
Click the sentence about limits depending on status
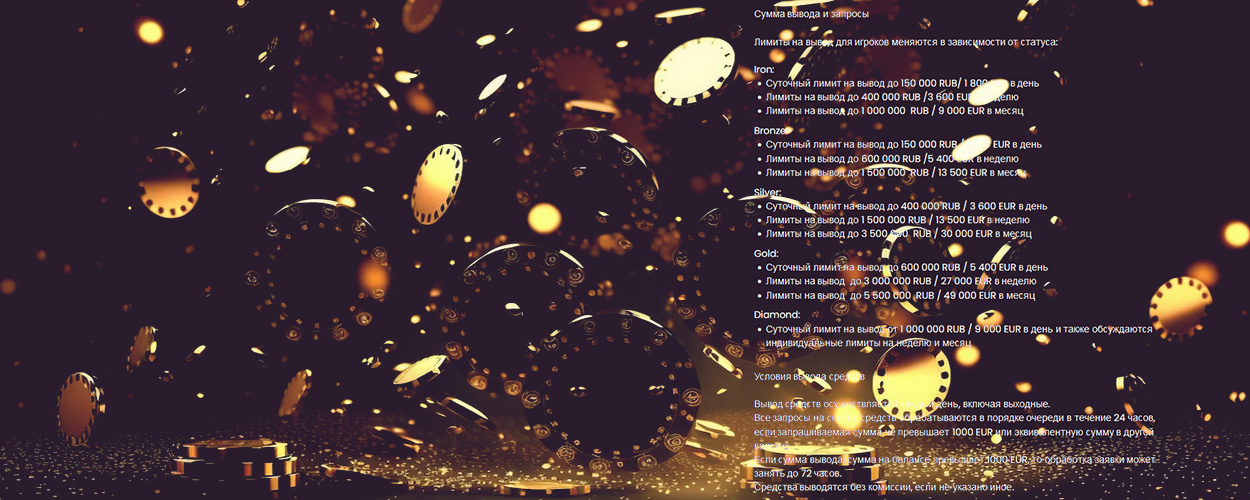pos(905,42)
